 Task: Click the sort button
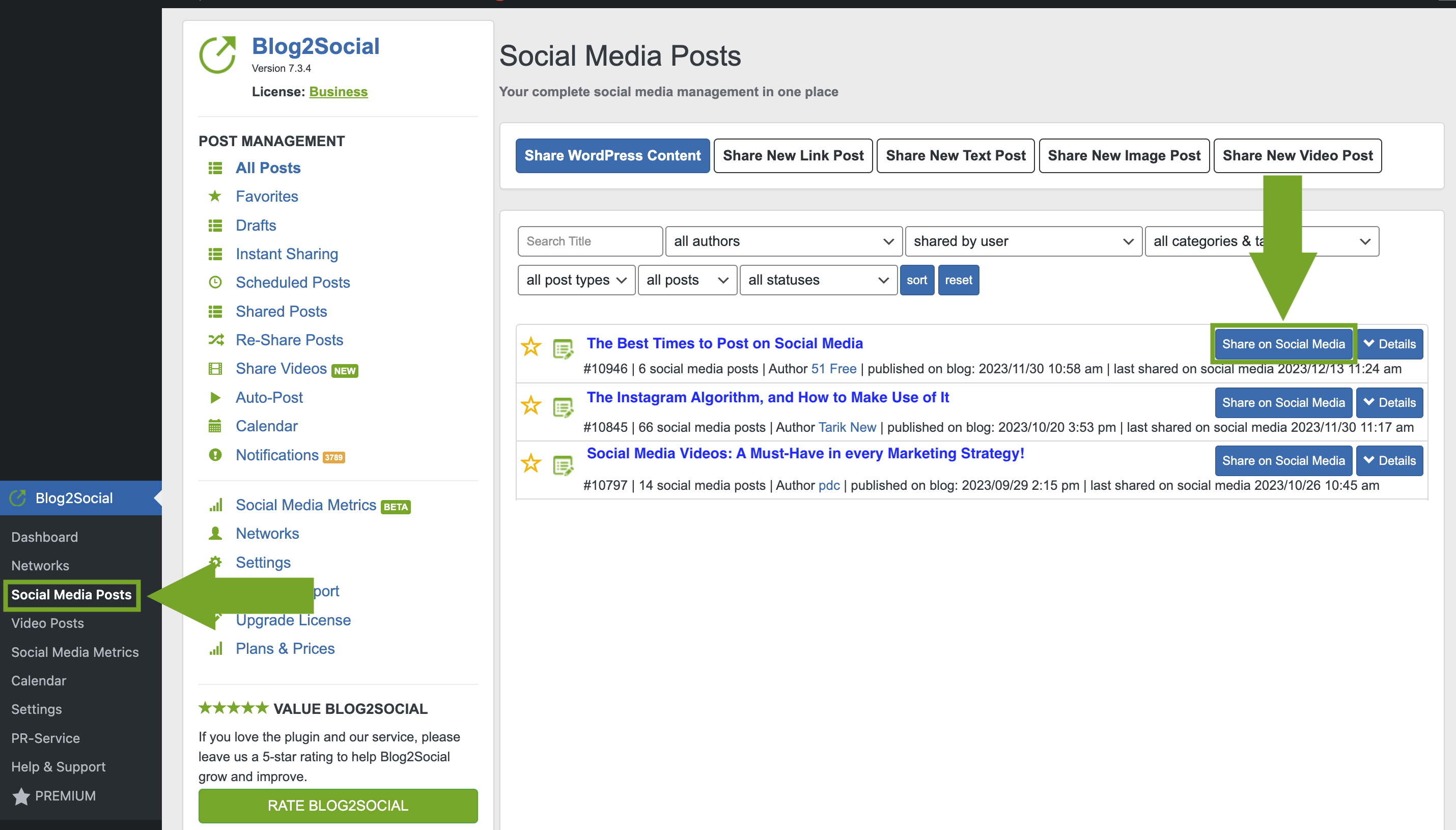(917, 280)
